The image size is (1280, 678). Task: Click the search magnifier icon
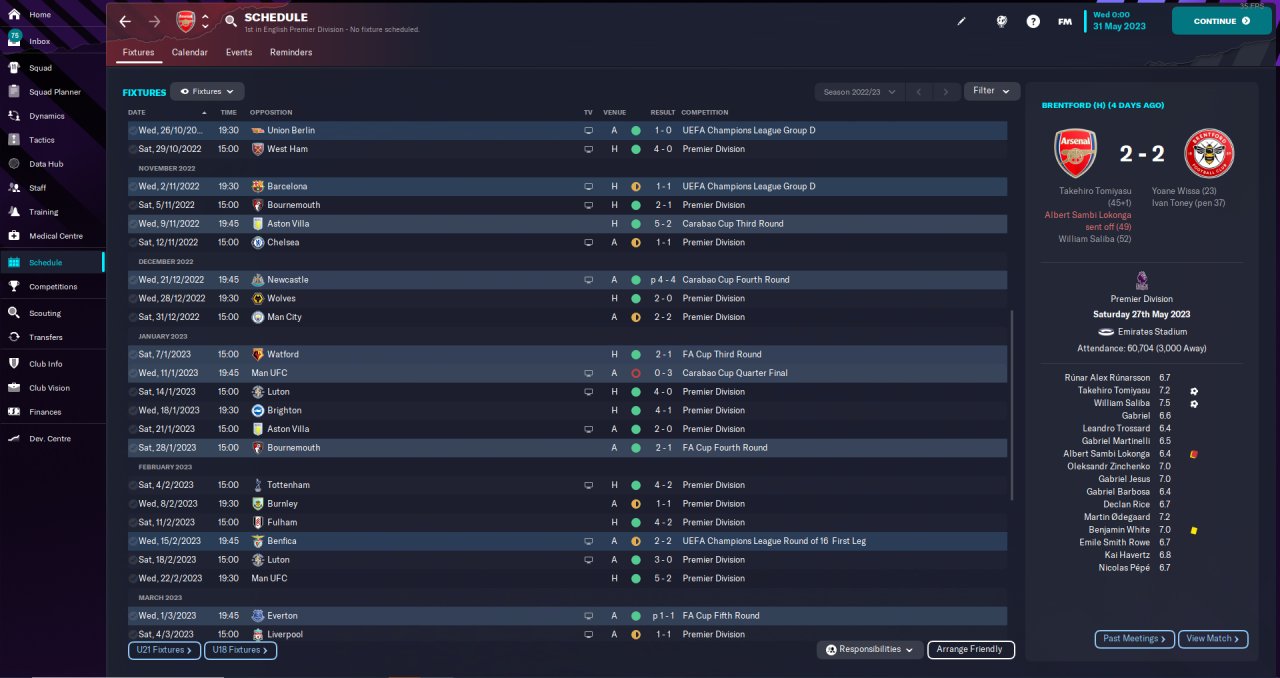point(231,20)
